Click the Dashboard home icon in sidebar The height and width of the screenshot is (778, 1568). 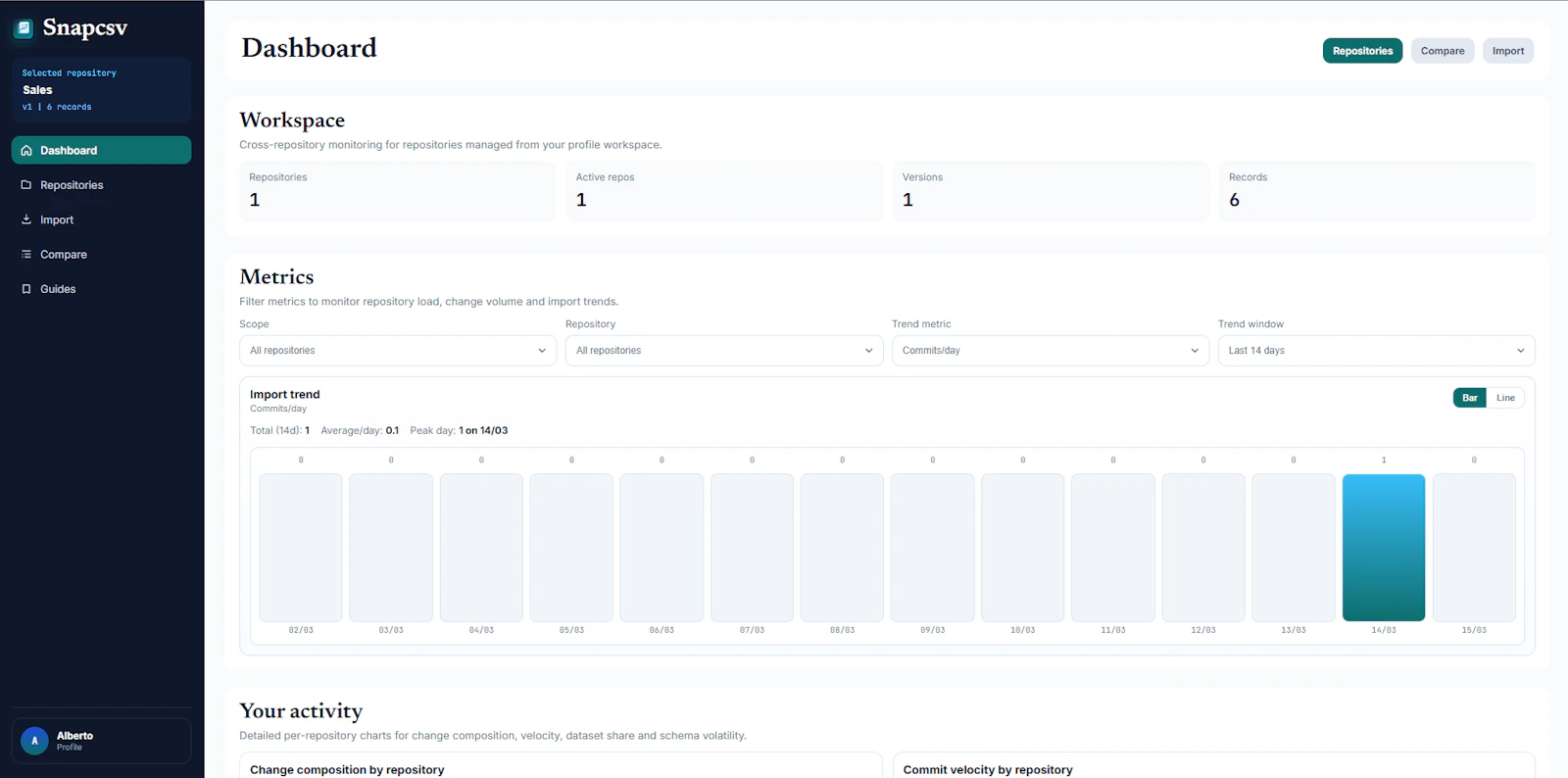[26, 151]
